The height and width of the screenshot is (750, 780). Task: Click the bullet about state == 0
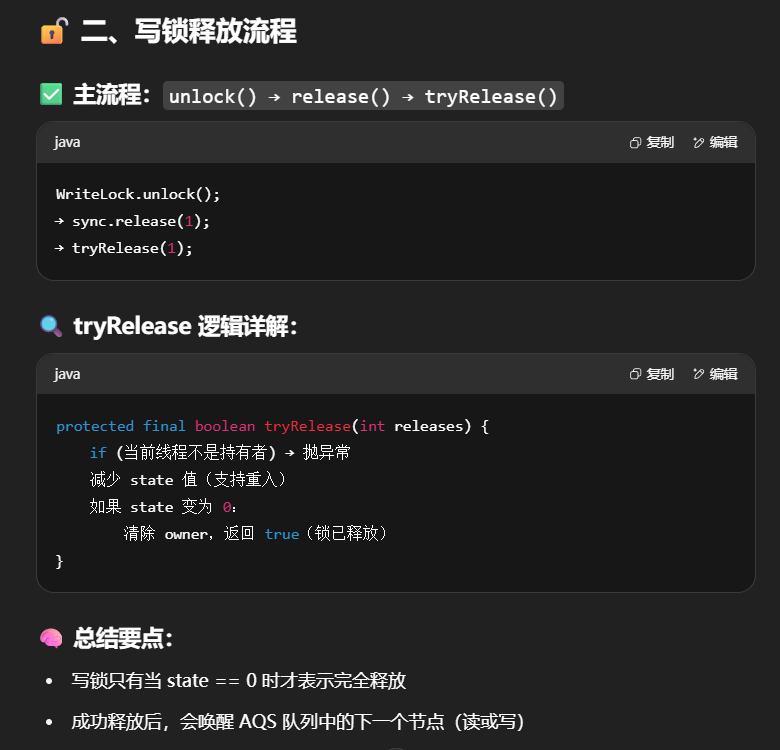tap(239, 681)
